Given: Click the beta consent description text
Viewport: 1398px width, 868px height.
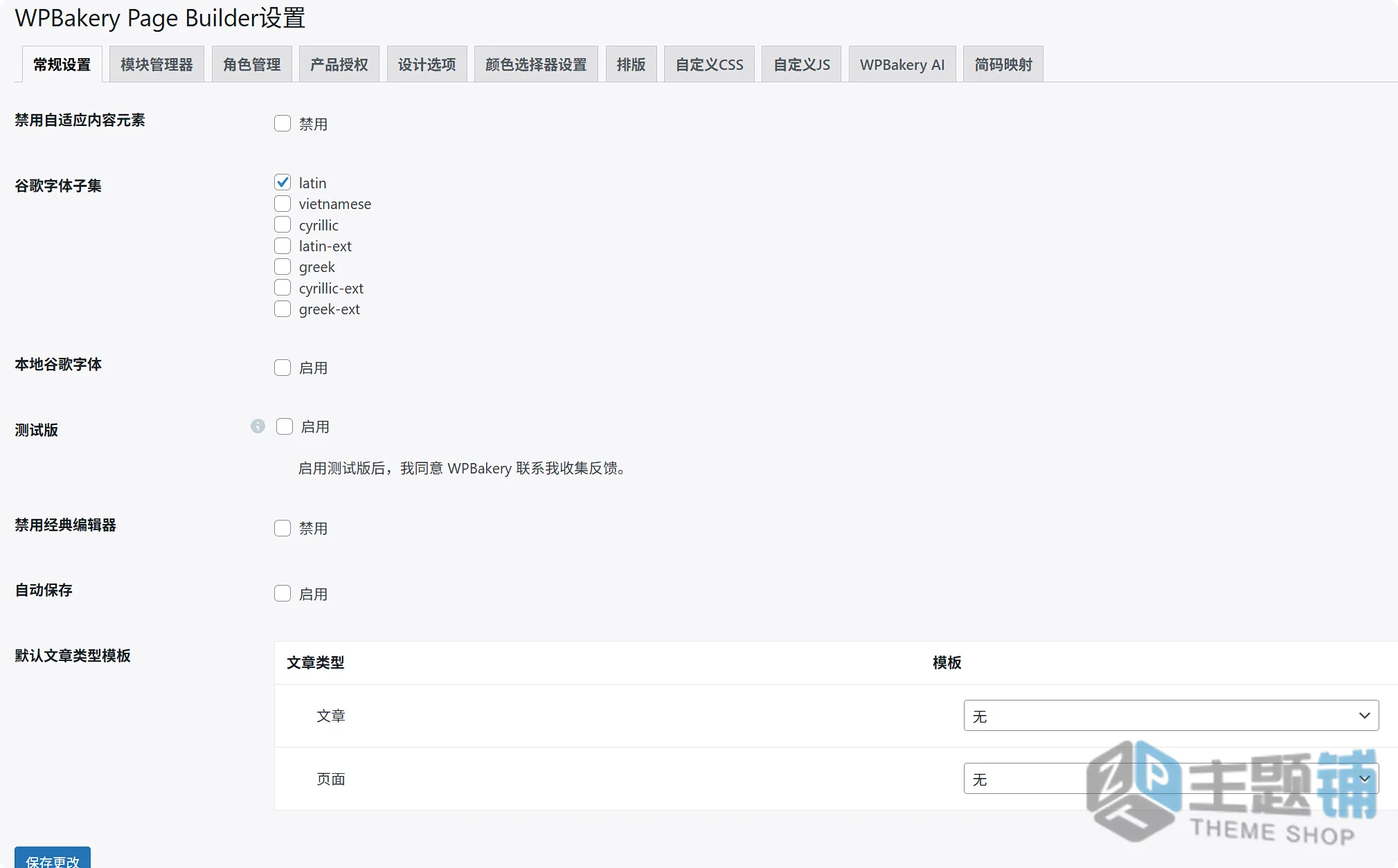Looking at the screenshot, I should click(x=463, y=469).
